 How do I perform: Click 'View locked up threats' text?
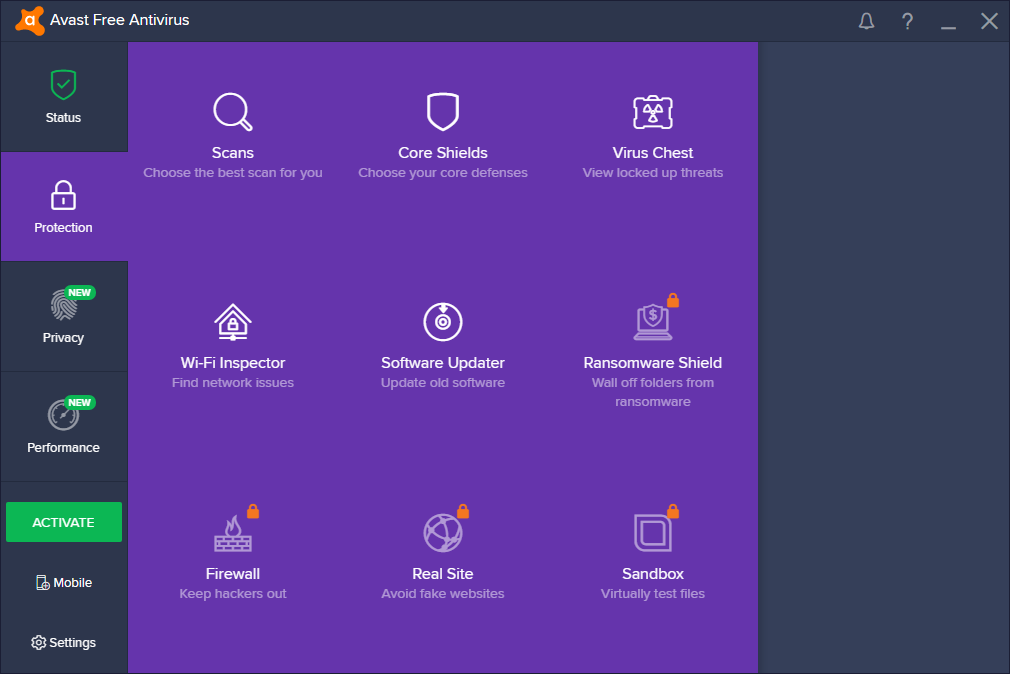tap(653, 173)
